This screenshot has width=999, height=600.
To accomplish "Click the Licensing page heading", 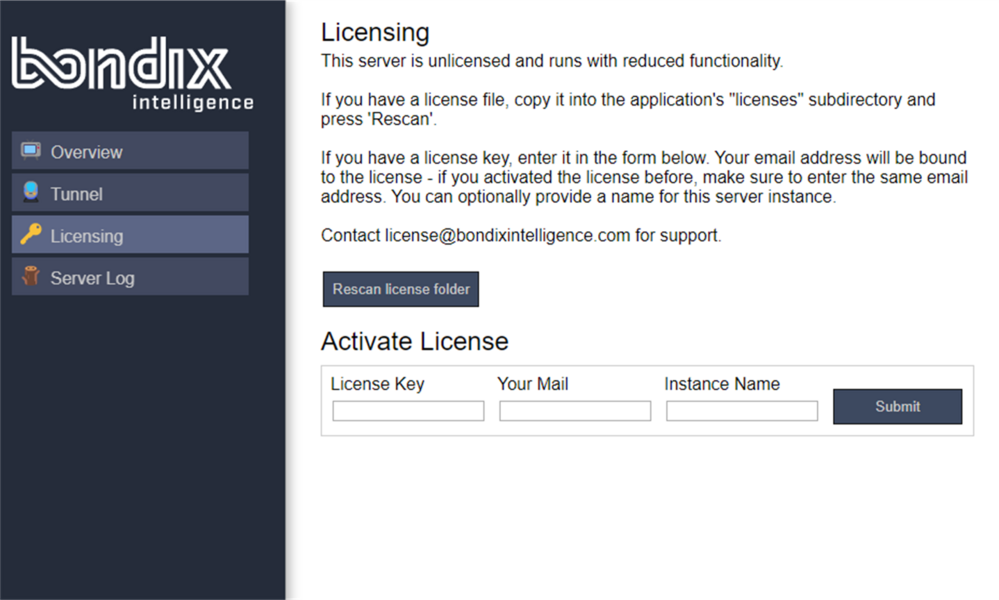I will (x=375, y=32).
